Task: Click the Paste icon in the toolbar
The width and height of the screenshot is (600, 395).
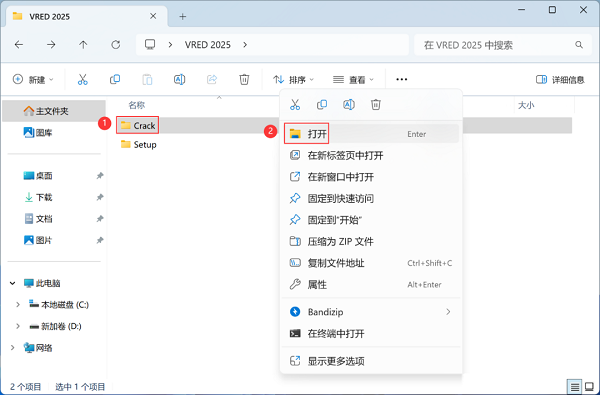Action: click(x=147, y=79)
